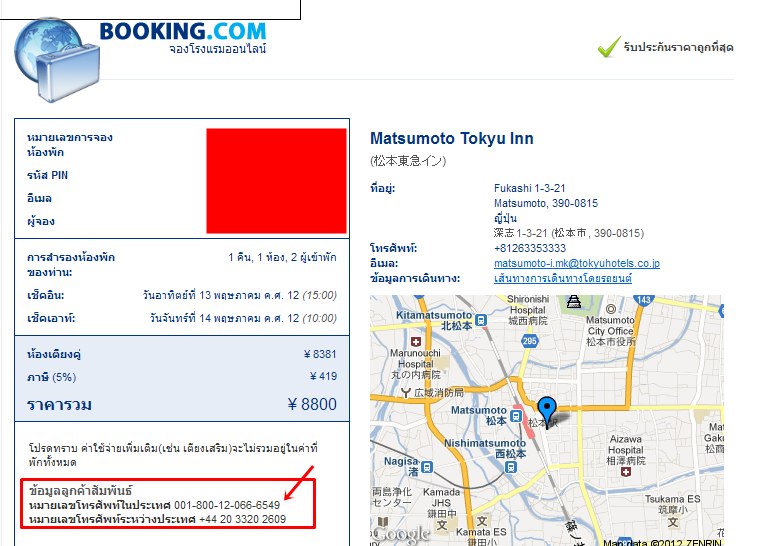Open the driving directions link

pos(563,278)
